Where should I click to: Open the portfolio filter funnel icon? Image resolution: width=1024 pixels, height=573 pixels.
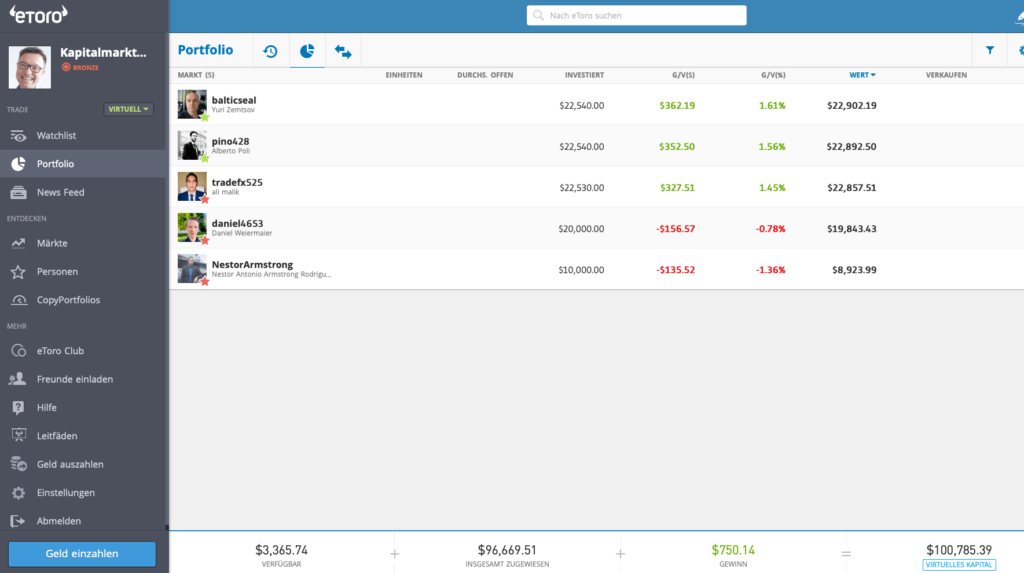point(990,50)
